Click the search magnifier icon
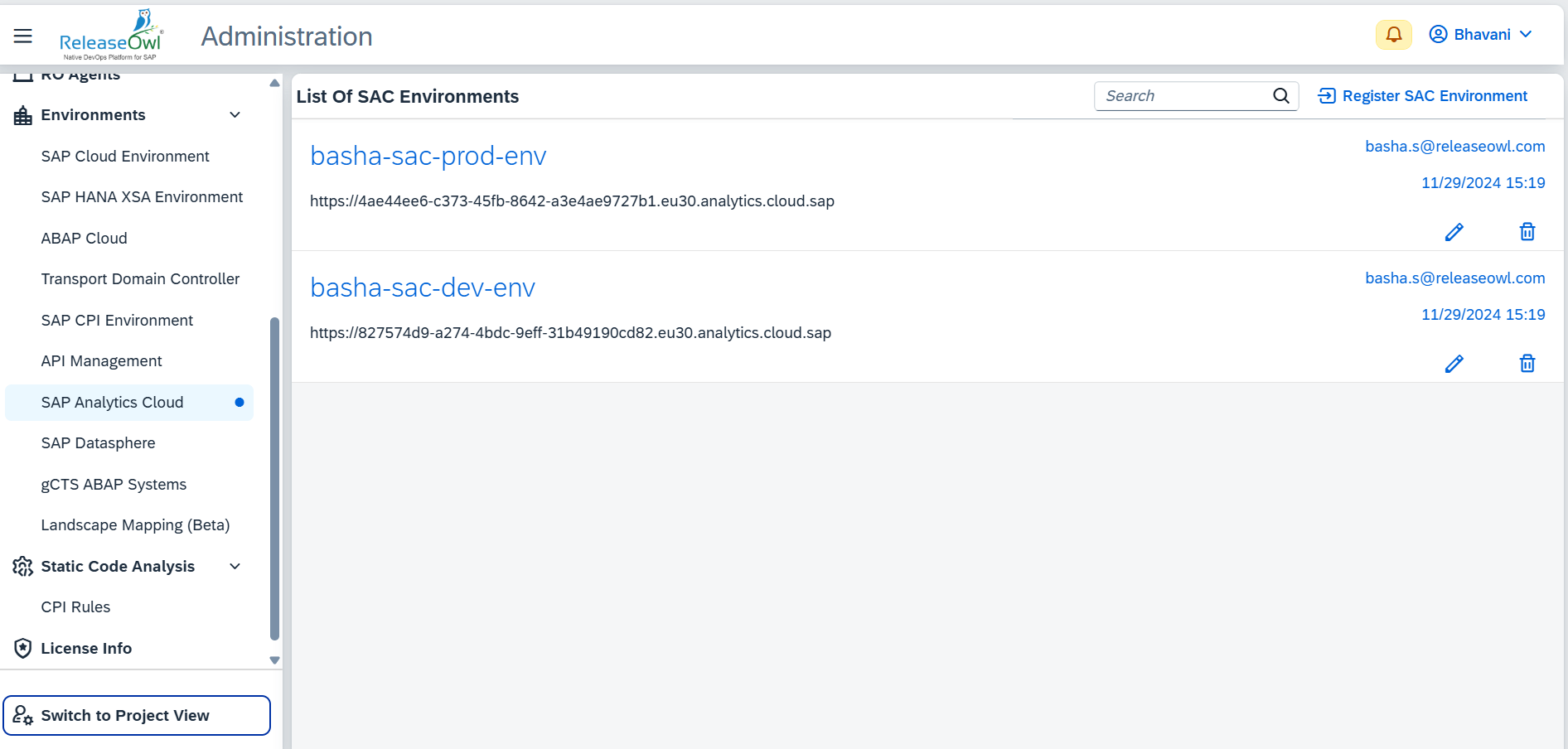The image size is (1568, 749). (x=1280, y=96)
